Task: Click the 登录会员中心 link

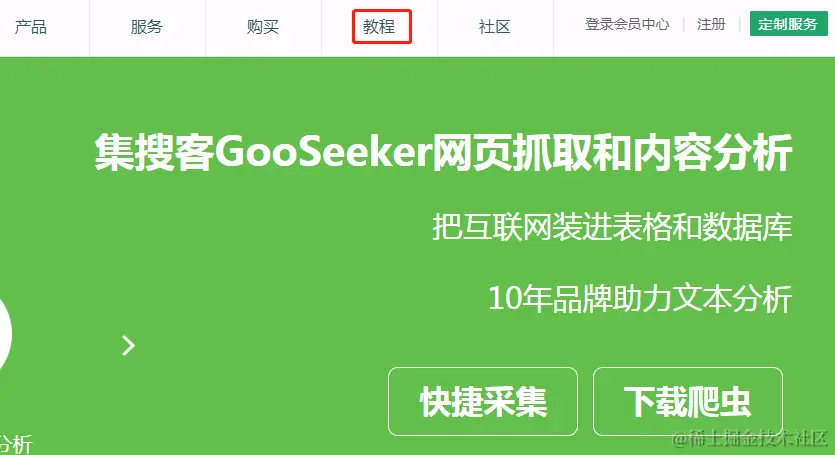Action: [627, 25]
